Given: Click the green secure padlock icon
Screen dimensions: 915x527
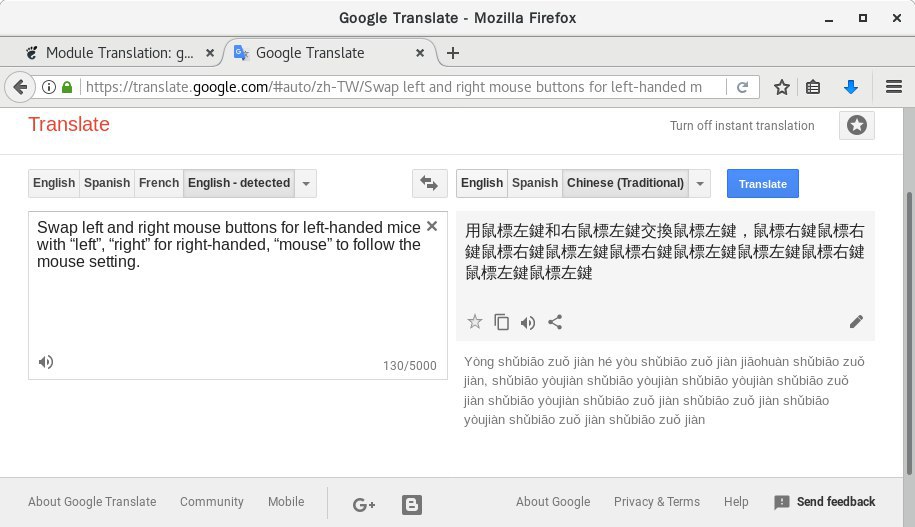Looking at the screenshot, I should [67, 87].
